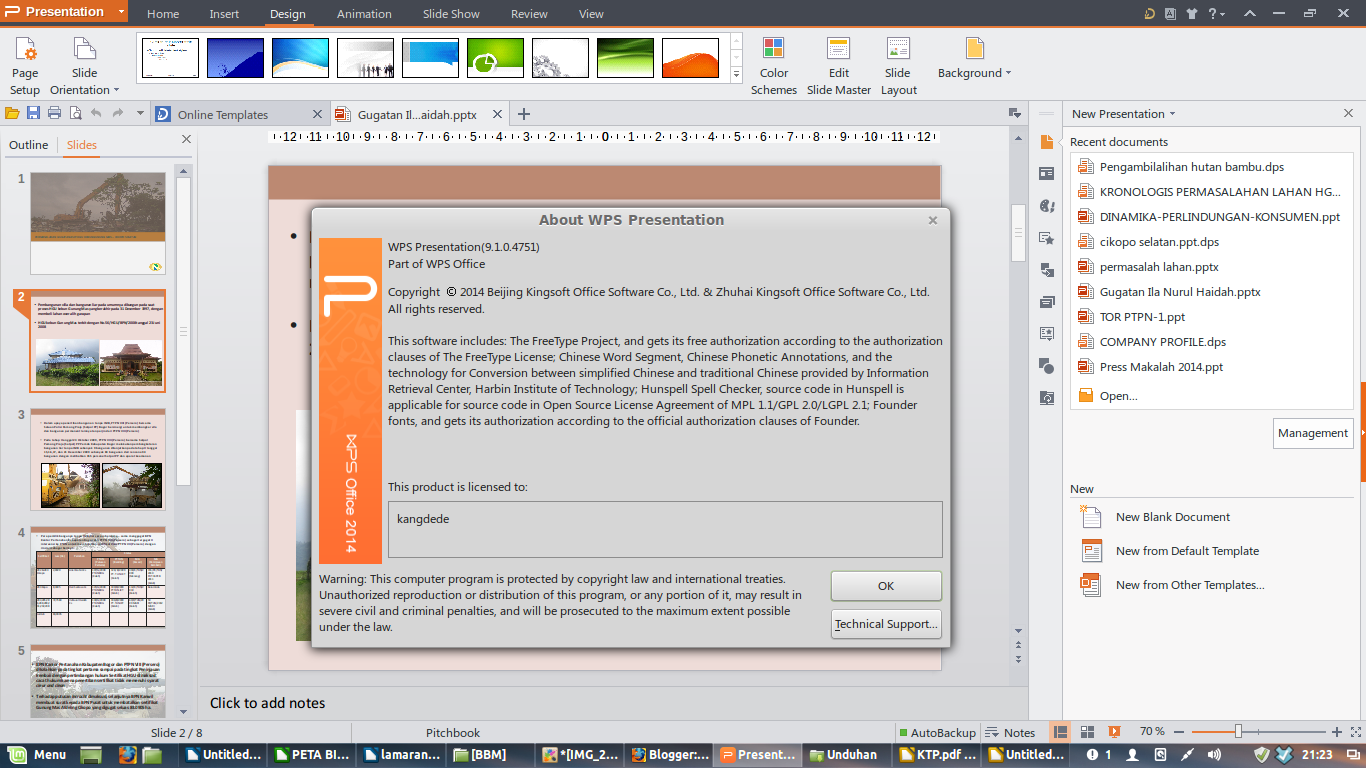Expand the design templates gallery arrow
This screenshot has width=1366, height=768.
737,75
